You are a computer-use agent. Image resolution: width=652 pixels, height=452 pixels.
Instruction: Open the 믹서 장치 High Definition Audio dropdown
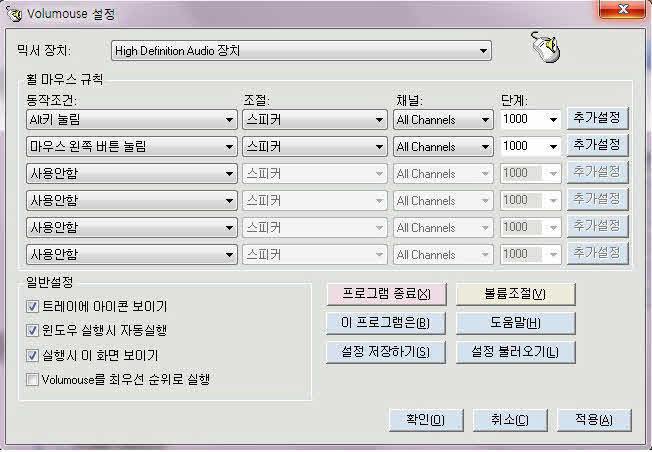click(301, 51)
